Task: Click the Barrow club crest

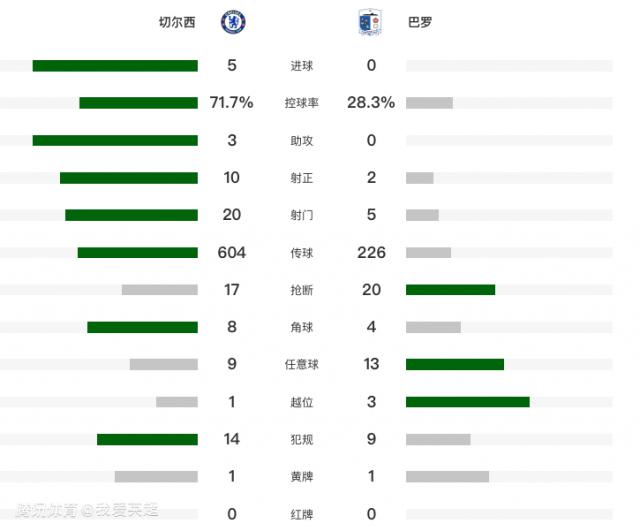Action: [366, 23]
